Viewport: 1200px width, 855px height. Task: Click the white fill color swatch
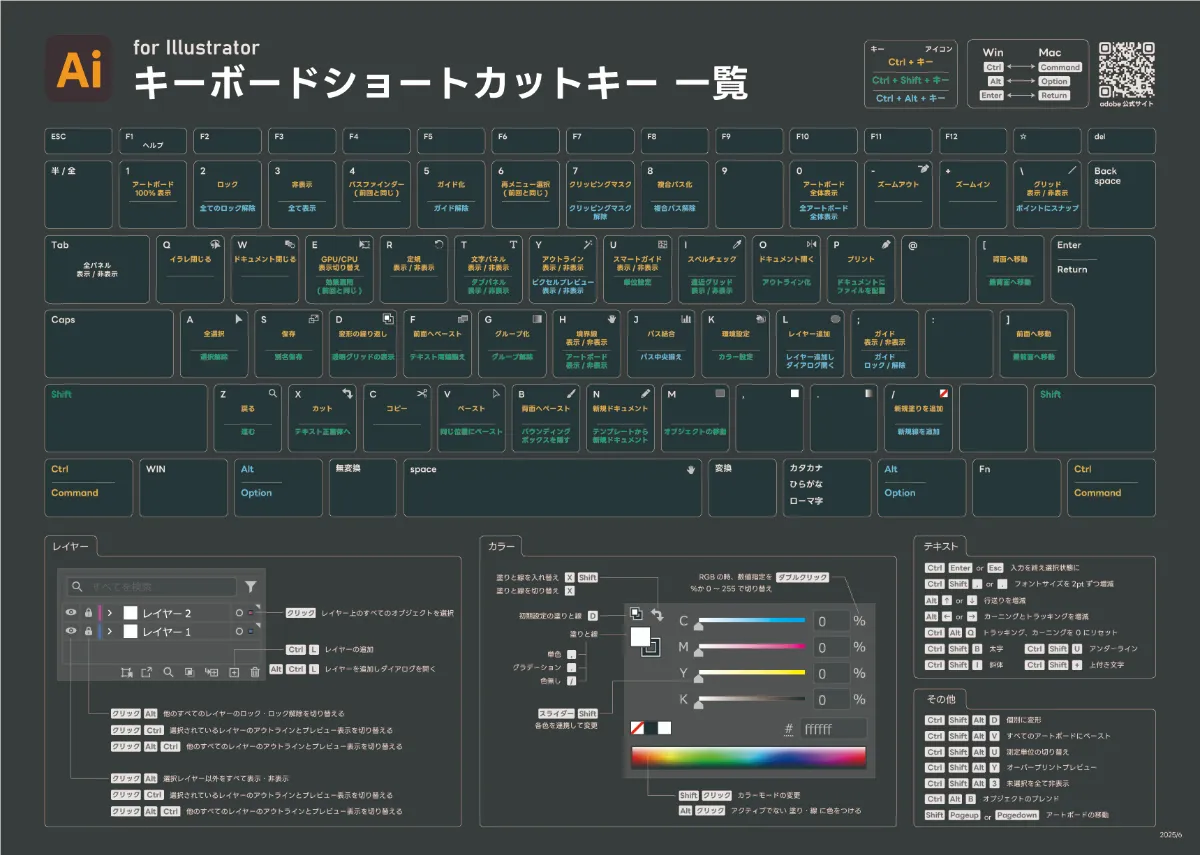tap(640, 636)
